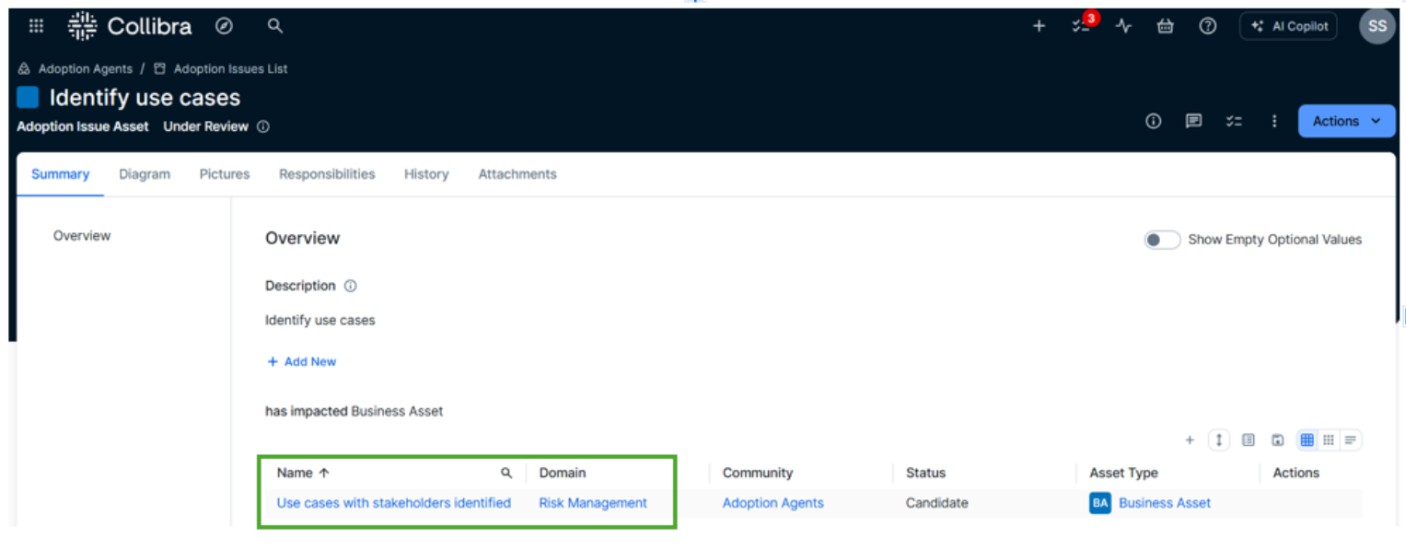Click the AI Copilot button
1406x547 pixels.
(1289, 27)
